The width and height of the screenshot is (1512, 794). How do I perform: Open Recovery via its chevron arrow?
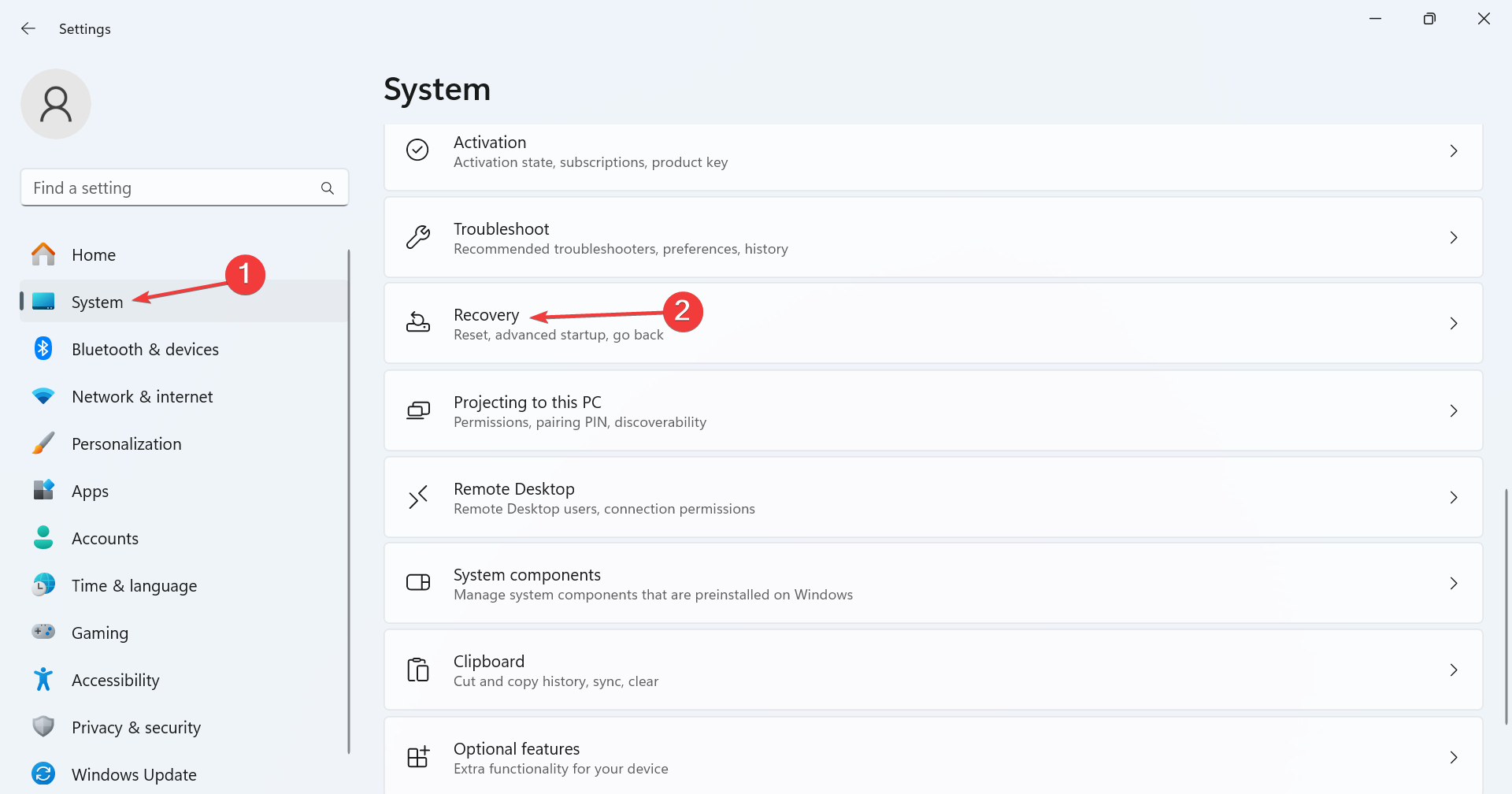tap(1454, 323)
